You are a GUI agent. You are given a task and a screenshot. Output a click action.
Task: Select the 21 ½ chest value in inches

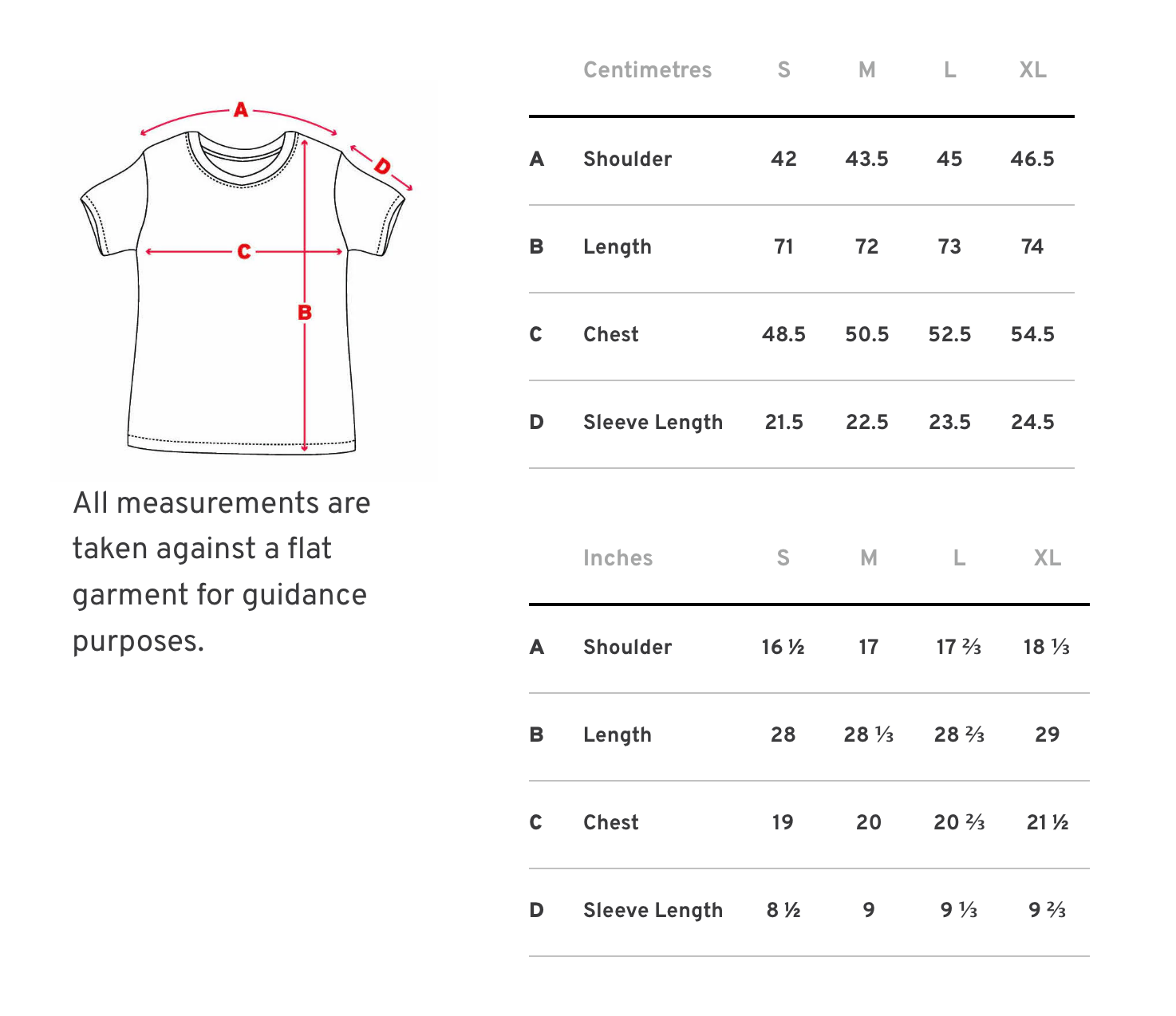(x=1047, y=823)
